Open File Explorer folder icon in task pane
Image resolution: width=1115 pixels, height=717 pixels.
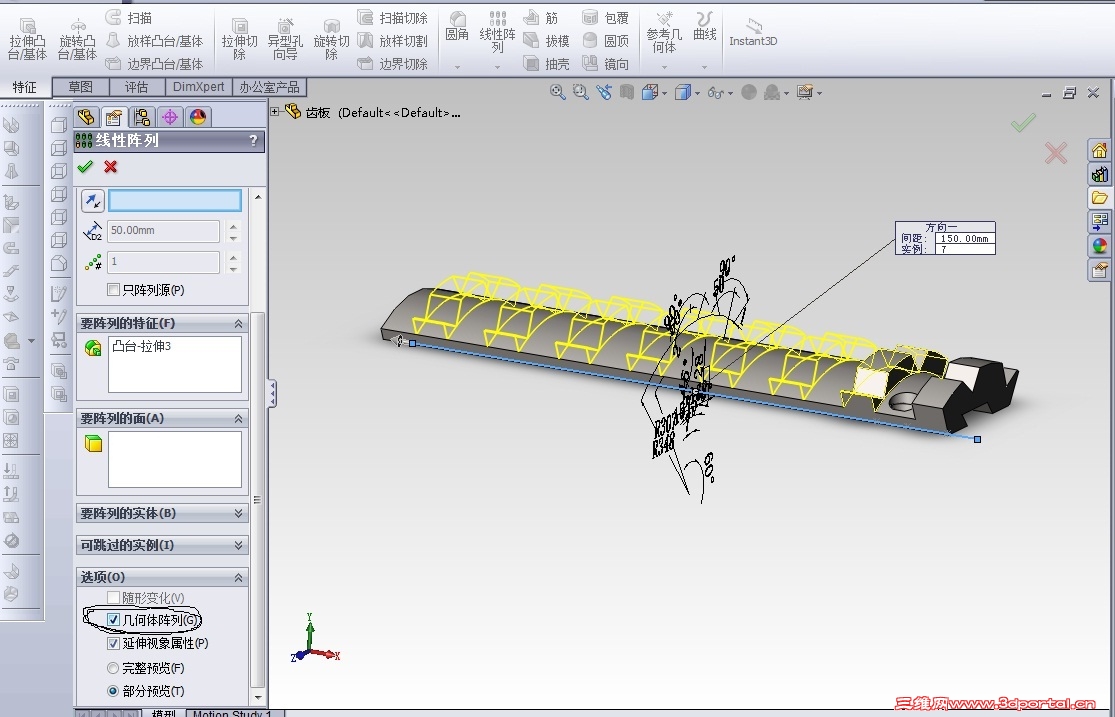(1099, 197)
